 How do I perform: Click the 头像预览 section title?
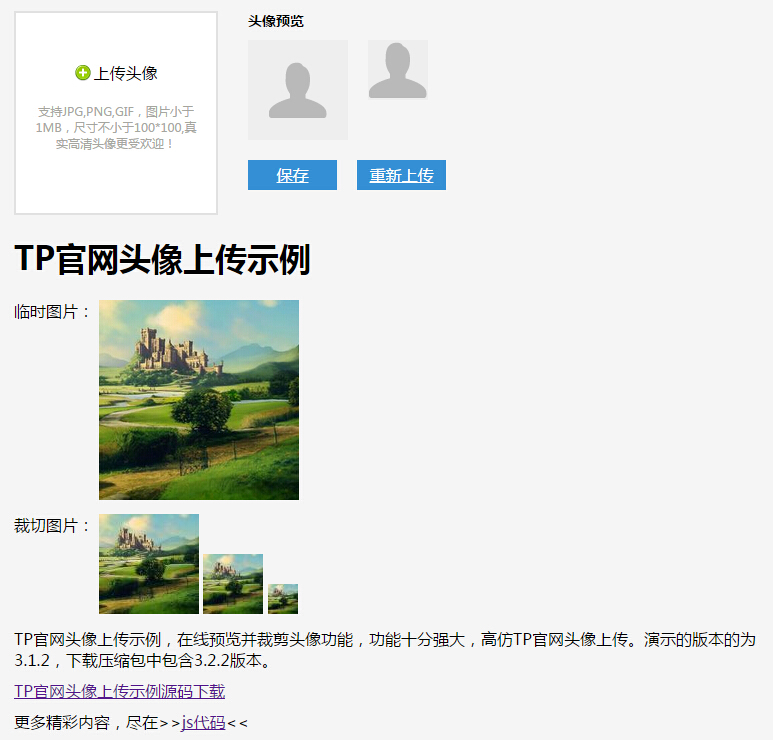[x=276, y=21]
